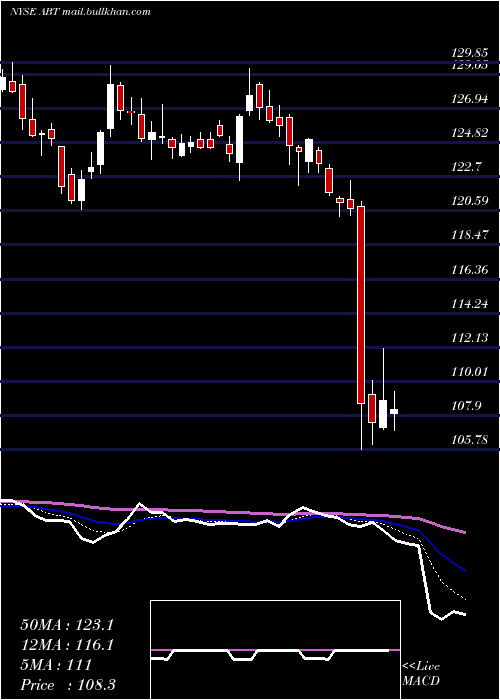This screenshot has width=500, height=700.
Task: Click the last small white candlestick
Action: 394,411
